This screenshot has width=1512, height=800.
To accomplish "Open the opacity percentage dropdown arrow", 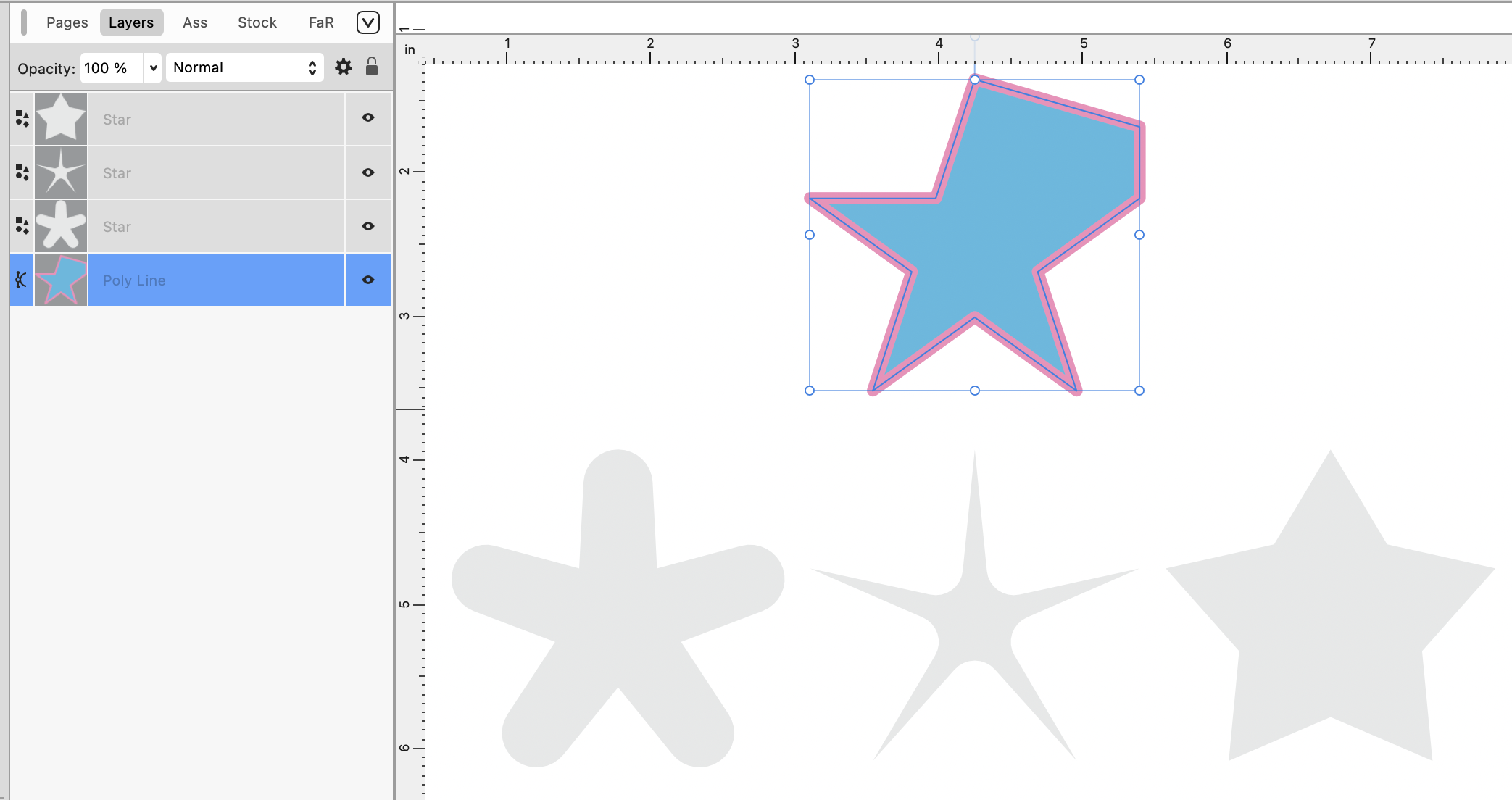I will [153, 68].
